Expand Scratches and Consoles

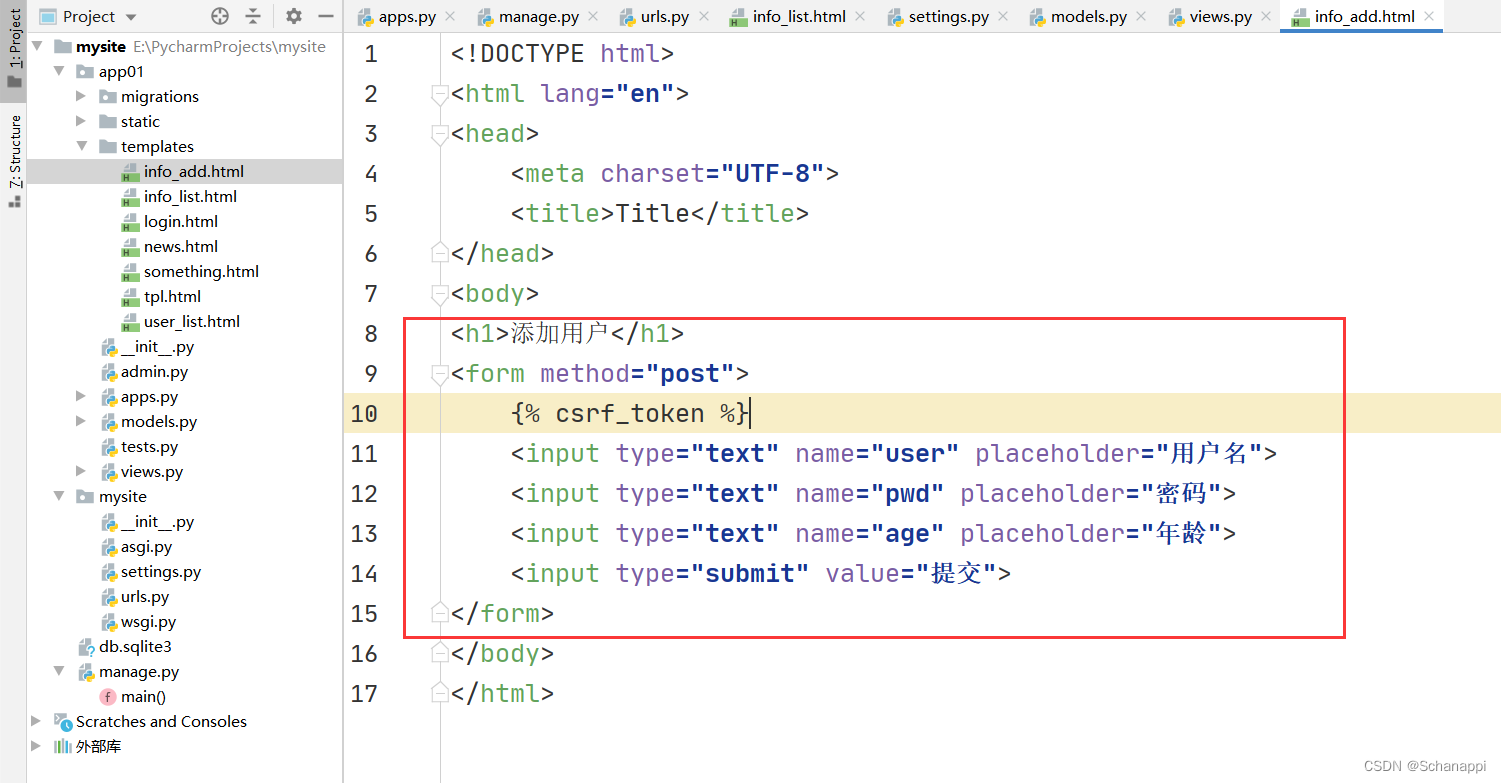37,721
